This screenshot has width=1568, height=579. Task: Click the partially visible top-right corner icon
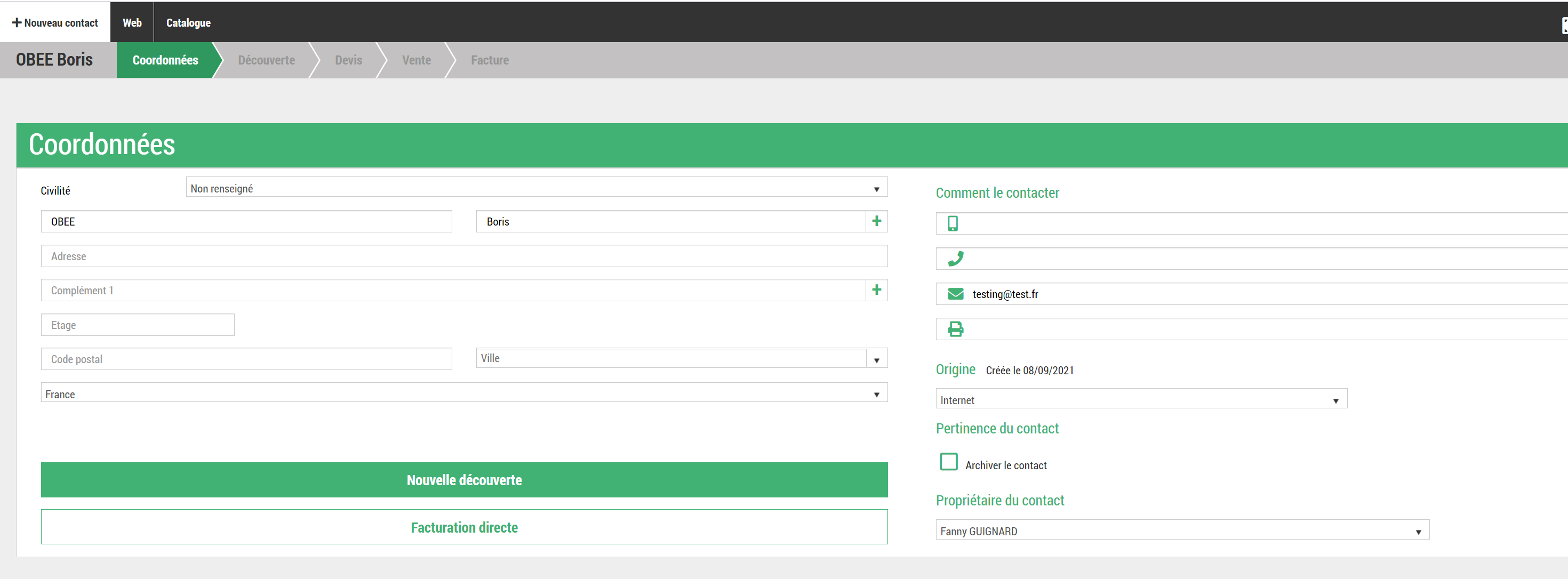pos(1564,25)
